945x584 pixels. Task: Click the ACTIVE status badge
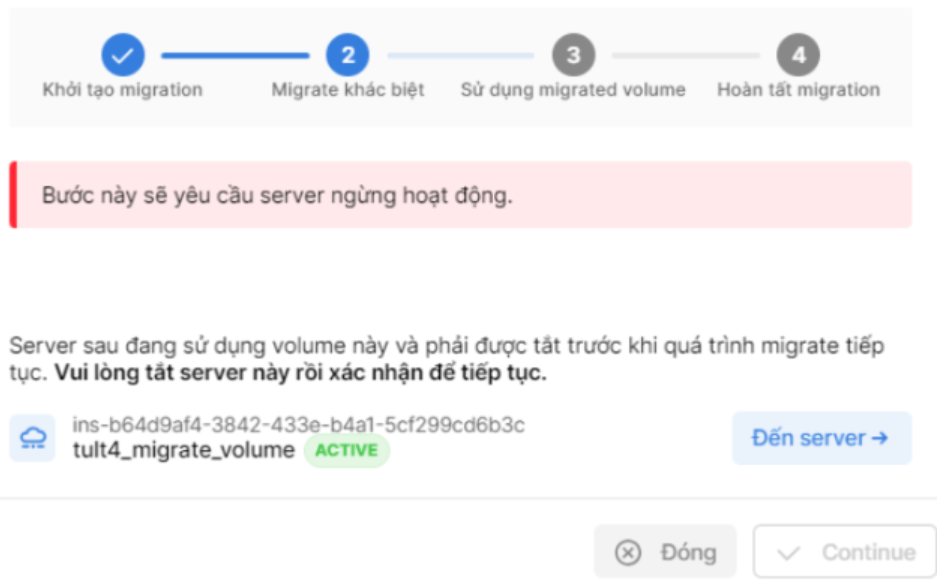pos(347,450)
